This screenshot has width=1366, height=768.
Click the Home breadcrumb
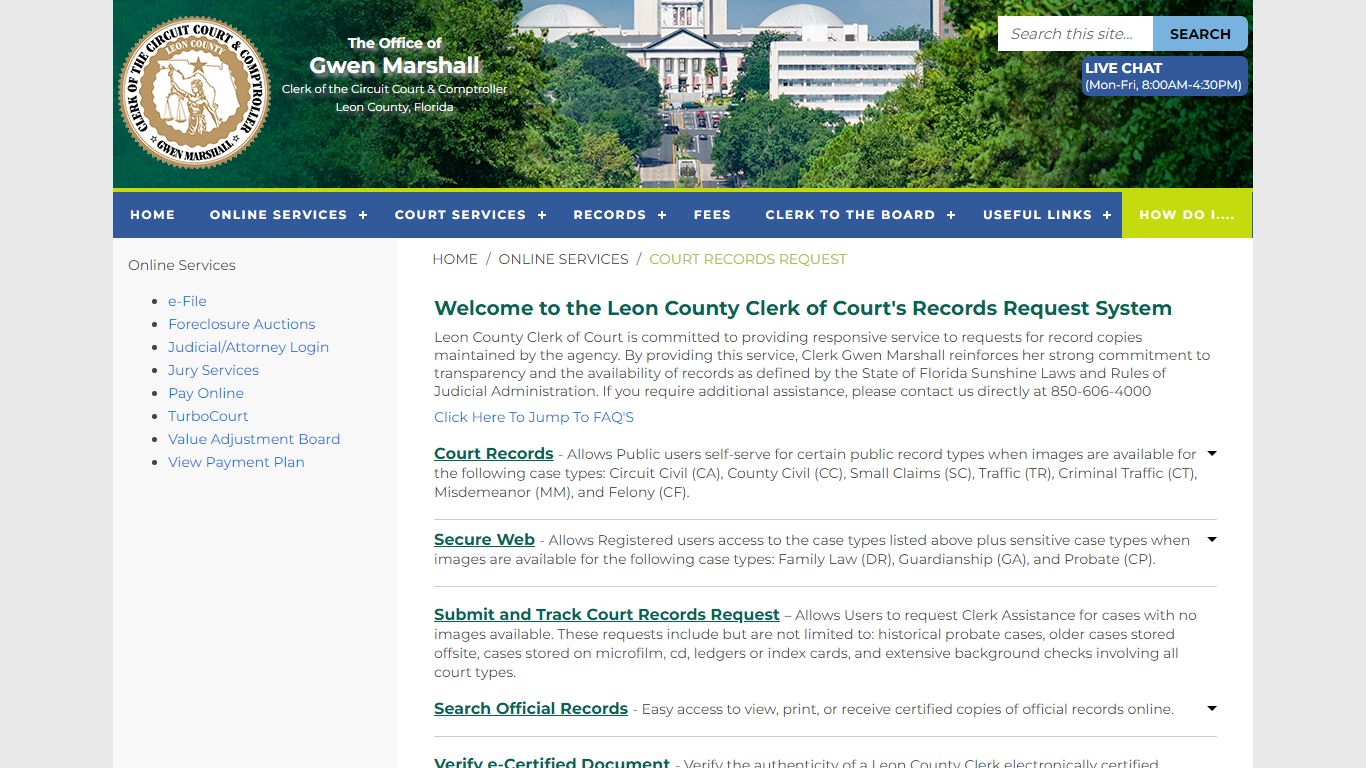tap(455, 259)
